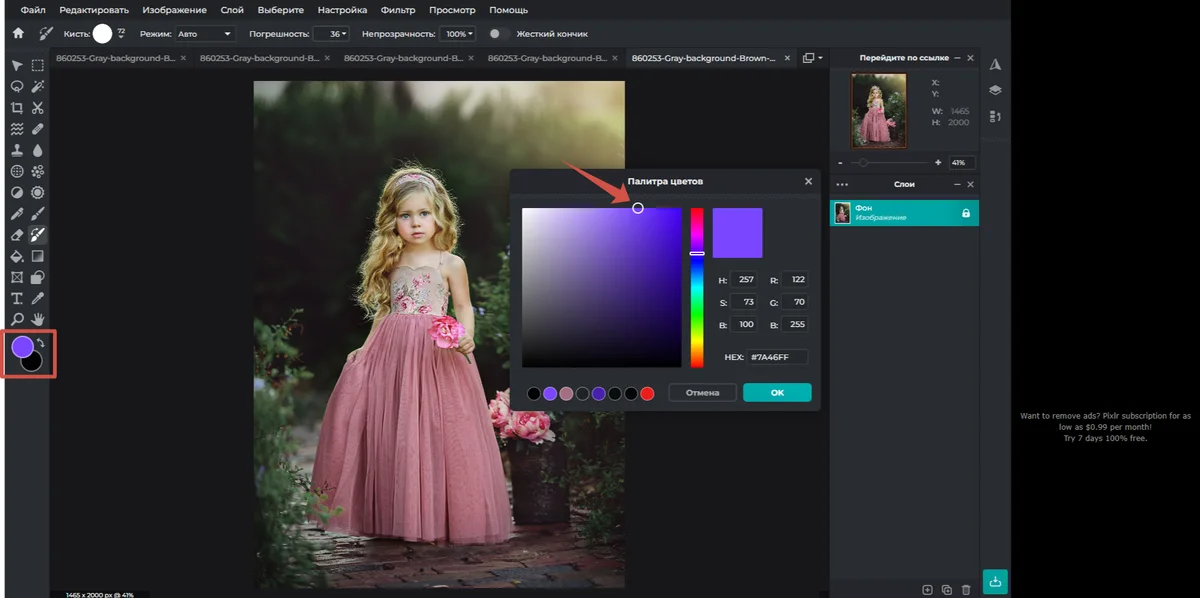Pick the red preset color swatch

coord(647,394)
